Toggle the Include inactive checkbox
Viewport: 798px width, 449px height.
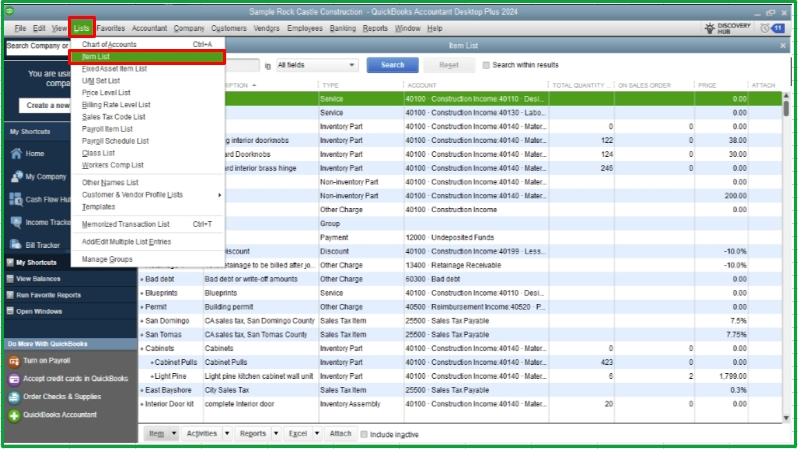coord(362,434)
